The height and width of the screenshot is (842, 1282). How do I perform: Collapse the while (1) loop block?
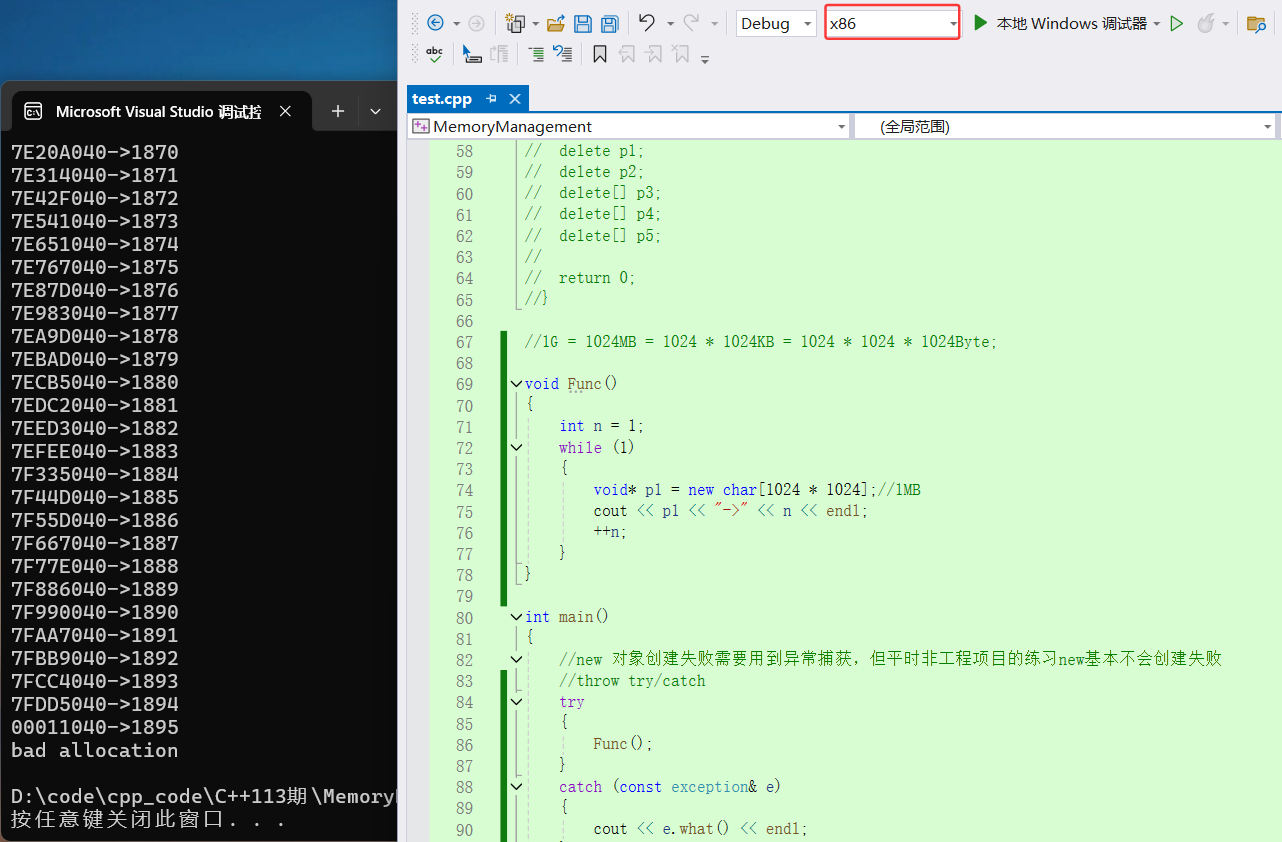[516, 448]
